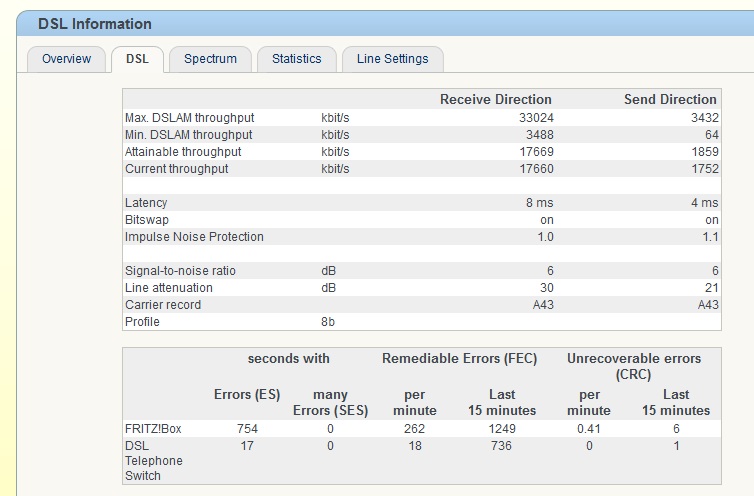754x496 pixels.
Task: Click the Attainable throughput send value 1859
Action: point(704,152)
